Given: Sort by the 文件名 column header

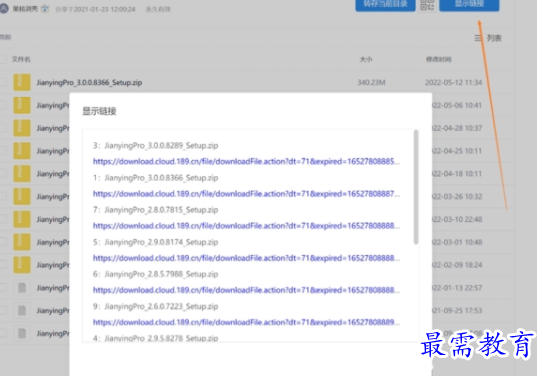Looking at the screenshot, I should tap(21, 59).
